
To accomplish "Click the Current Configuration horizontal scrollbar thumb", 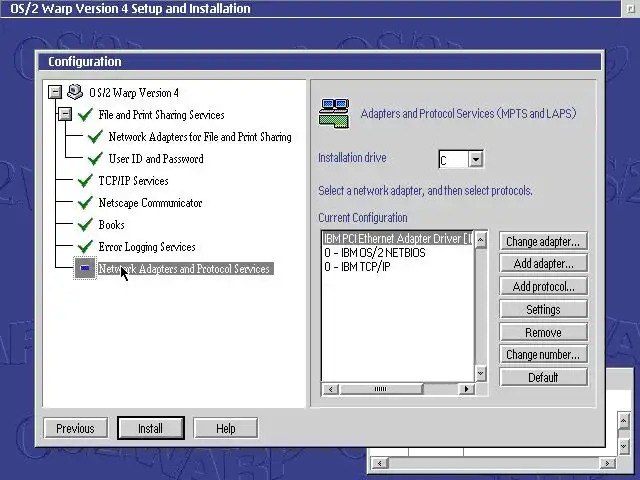I will (x=380, y=389).
